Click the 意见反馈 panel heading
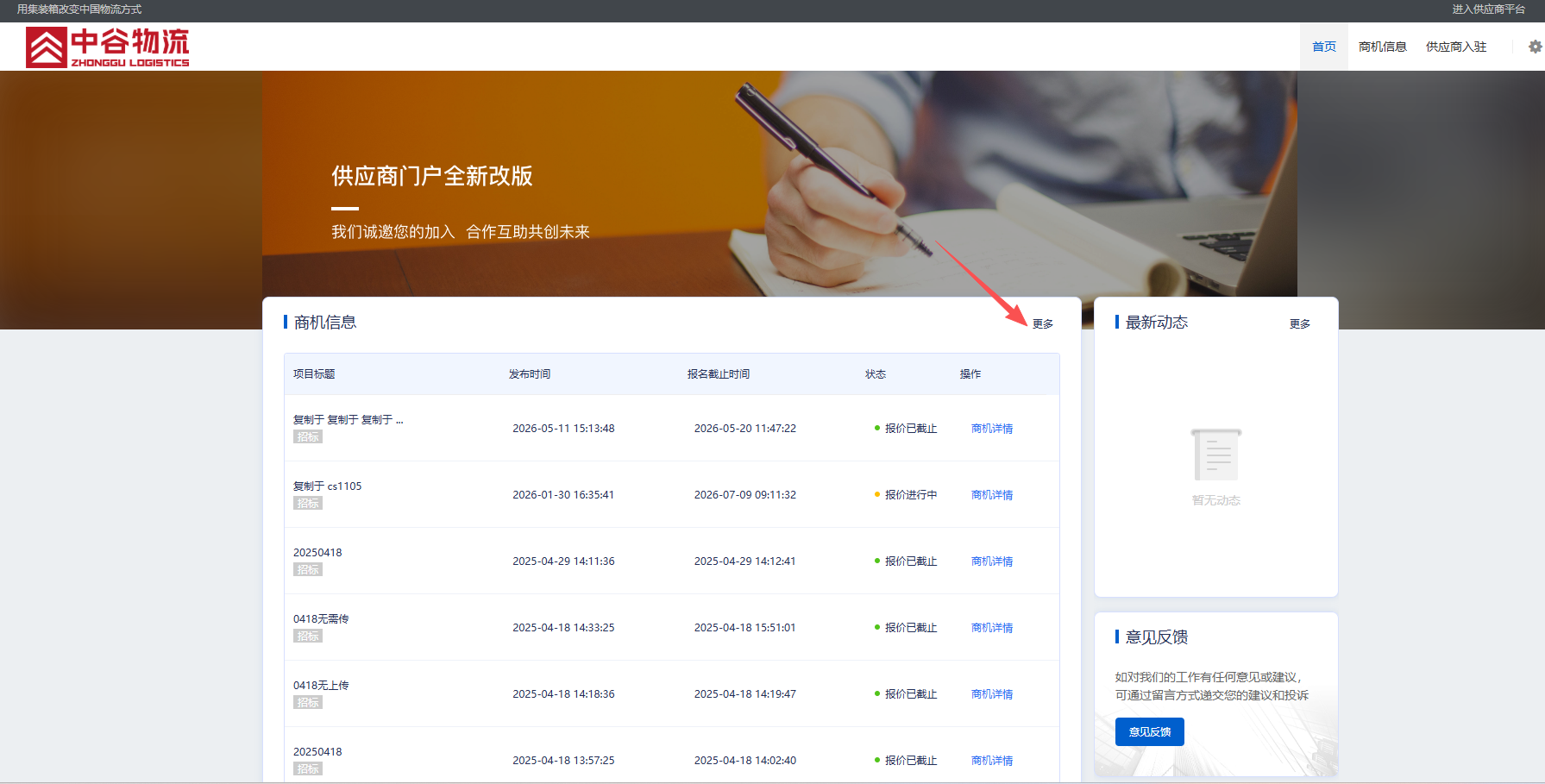This screenshot has height=784, width=1545. click(1157, 637)
